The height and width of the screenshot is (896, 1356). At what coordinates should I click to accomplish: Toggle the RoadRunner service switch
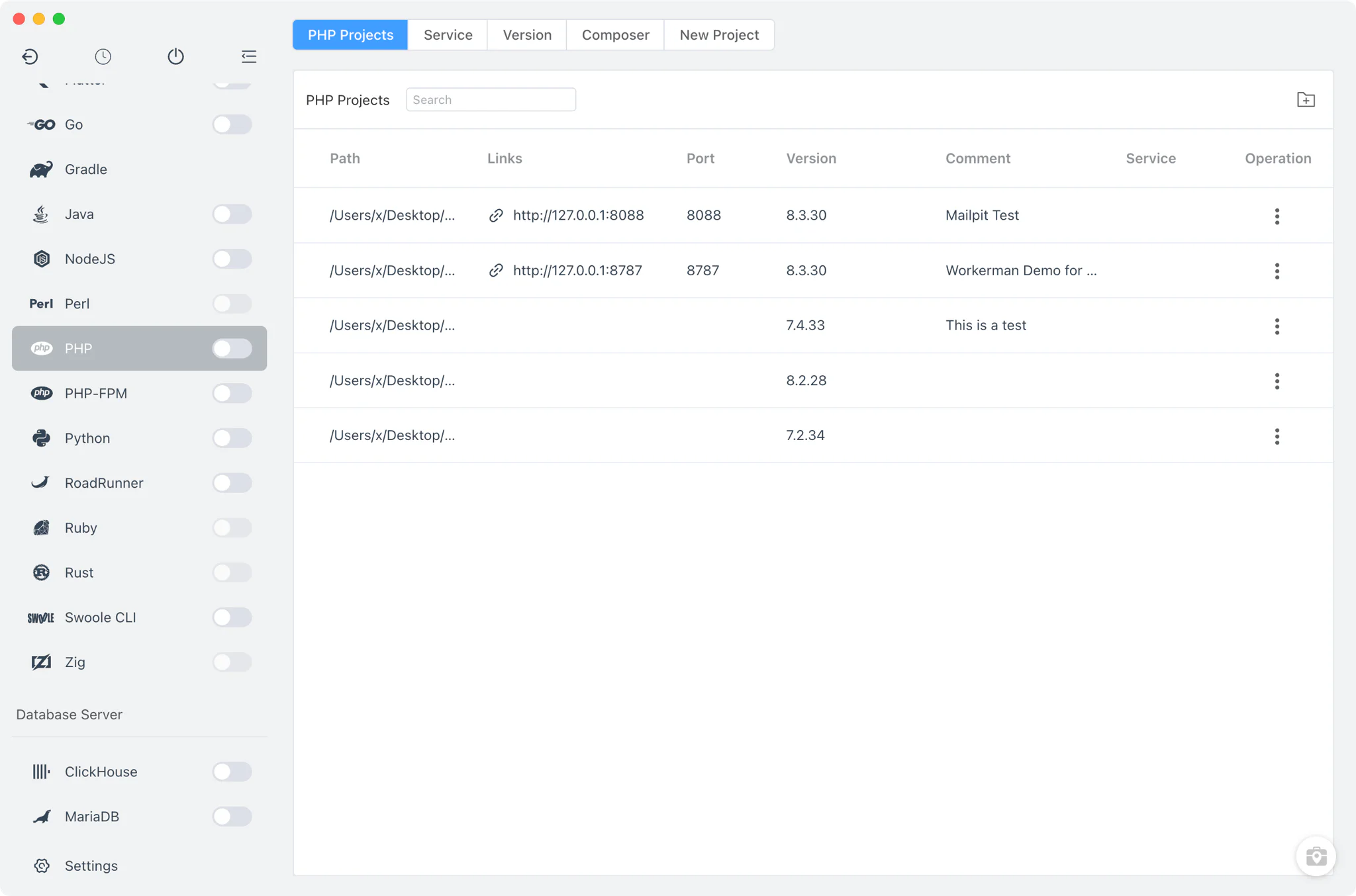pos(232,483)
